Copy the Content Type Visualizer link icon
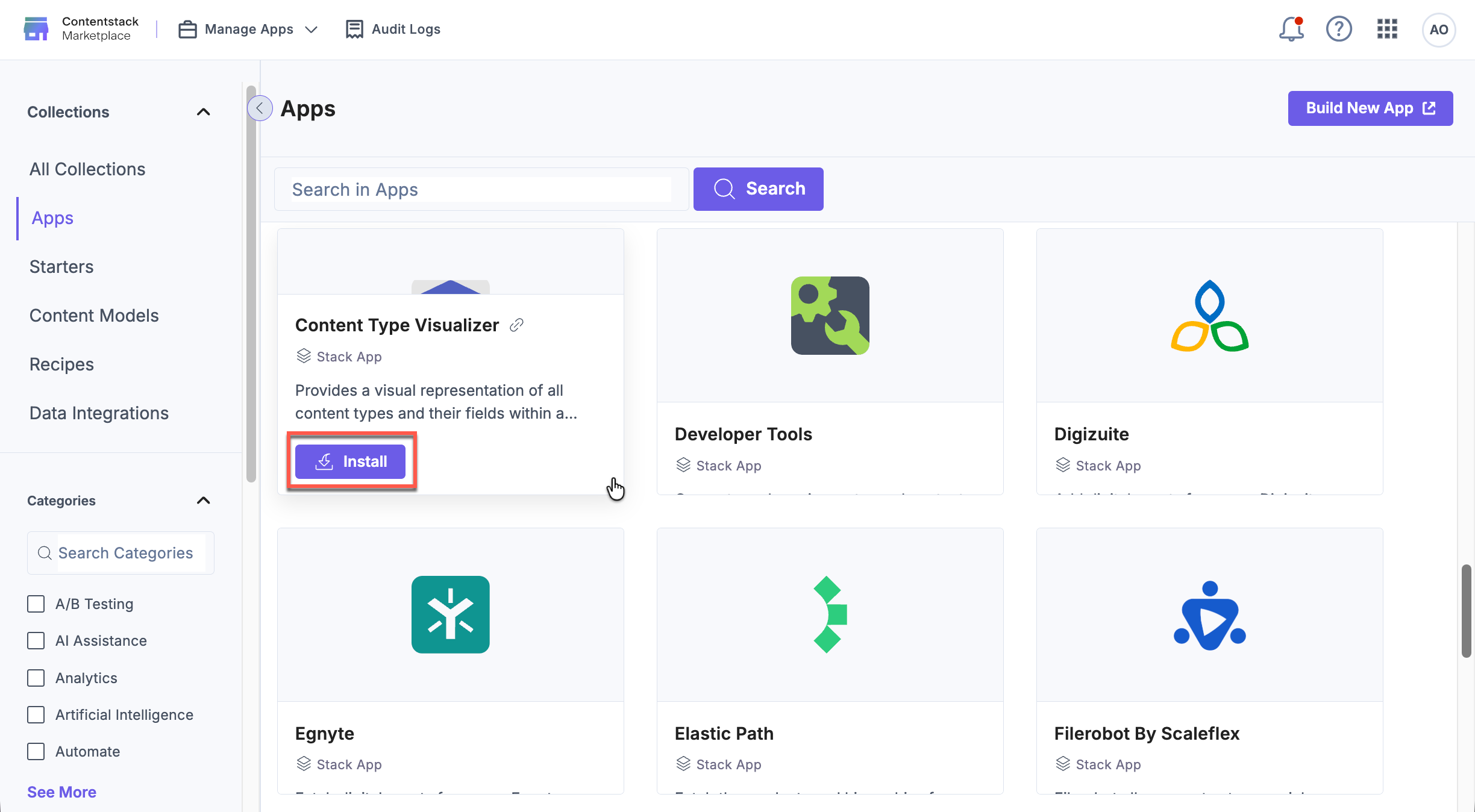Viewport: 1475px width, 812px height. [x=516, y=325]
